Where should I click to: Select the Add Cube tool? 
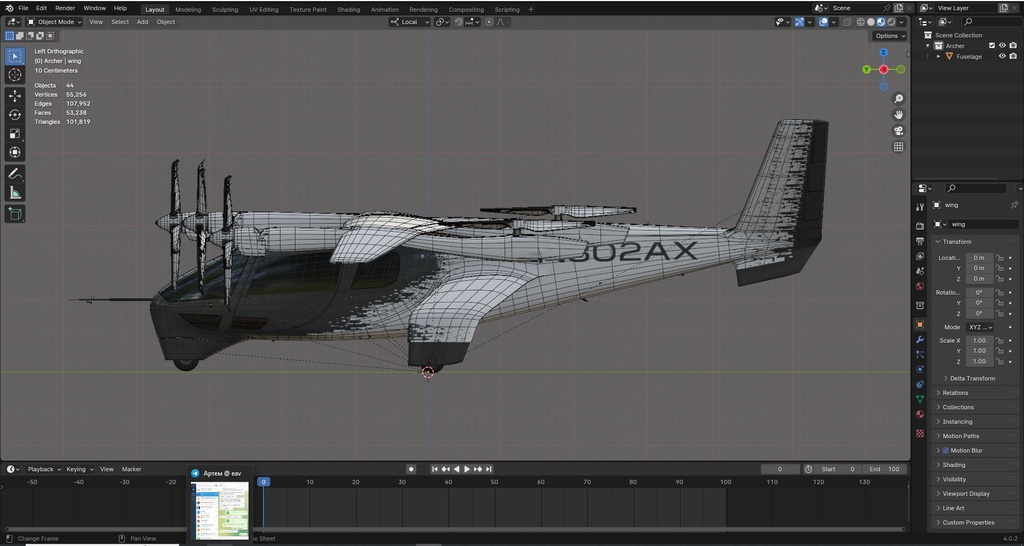tap(15, 214)
